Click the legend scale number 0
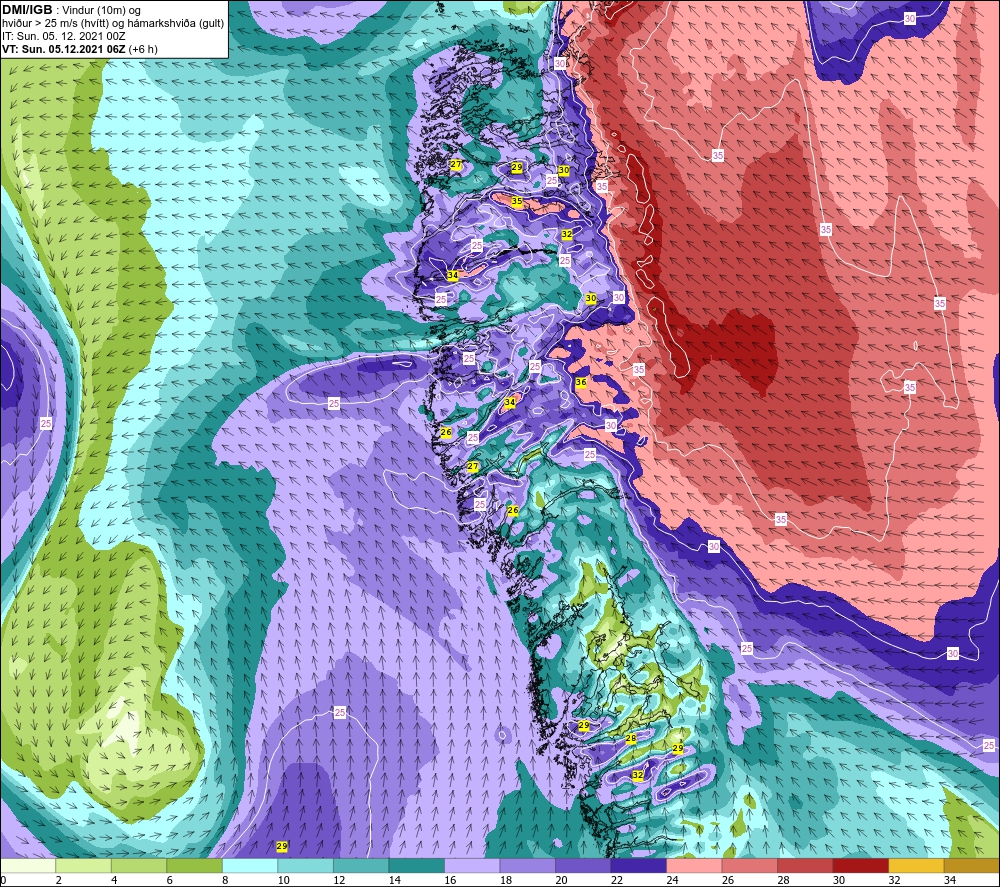 point(4,880)
